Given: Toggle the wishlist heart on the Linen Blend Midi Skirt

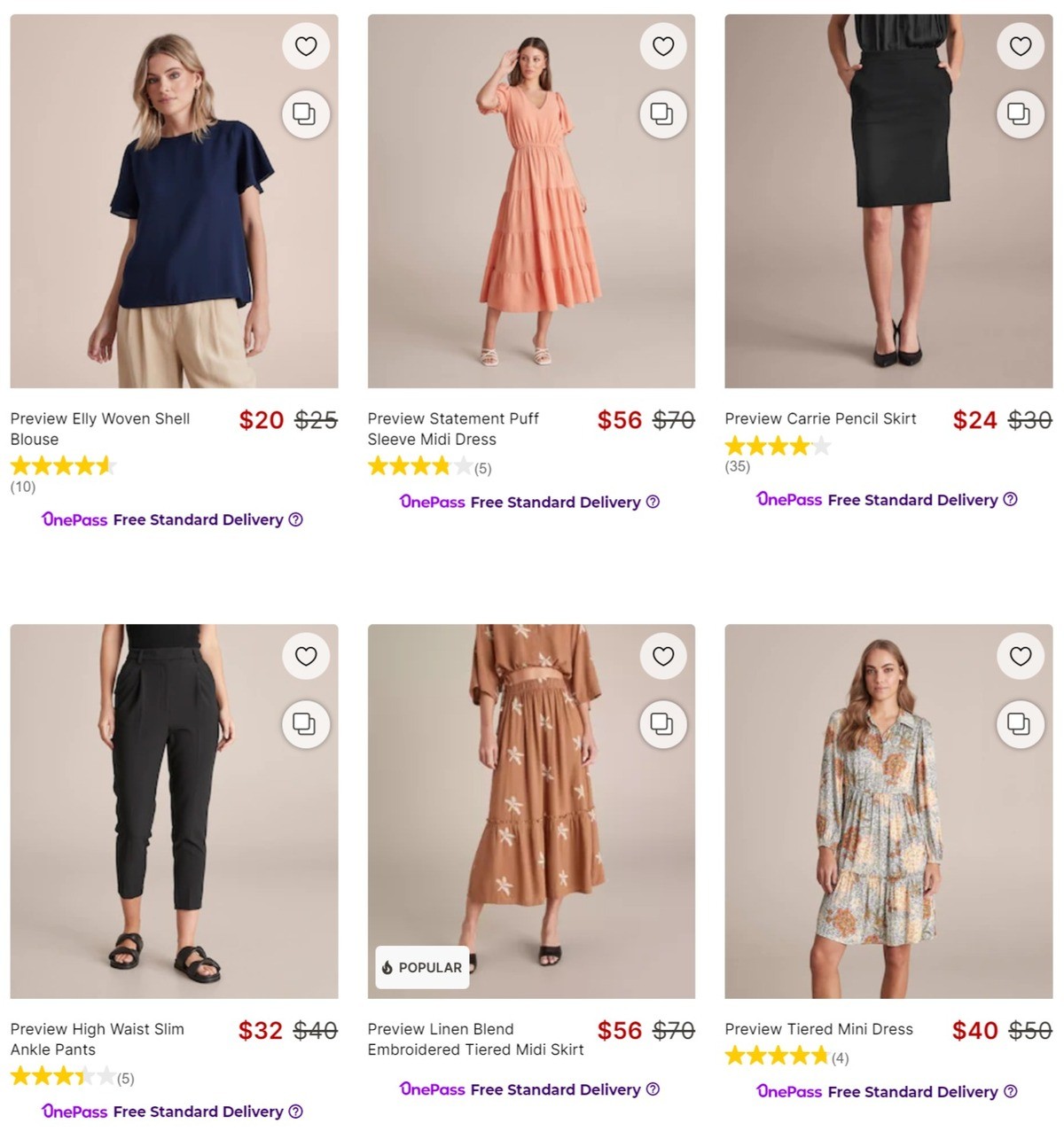Looking at the screenshot, I should point(663,657).
